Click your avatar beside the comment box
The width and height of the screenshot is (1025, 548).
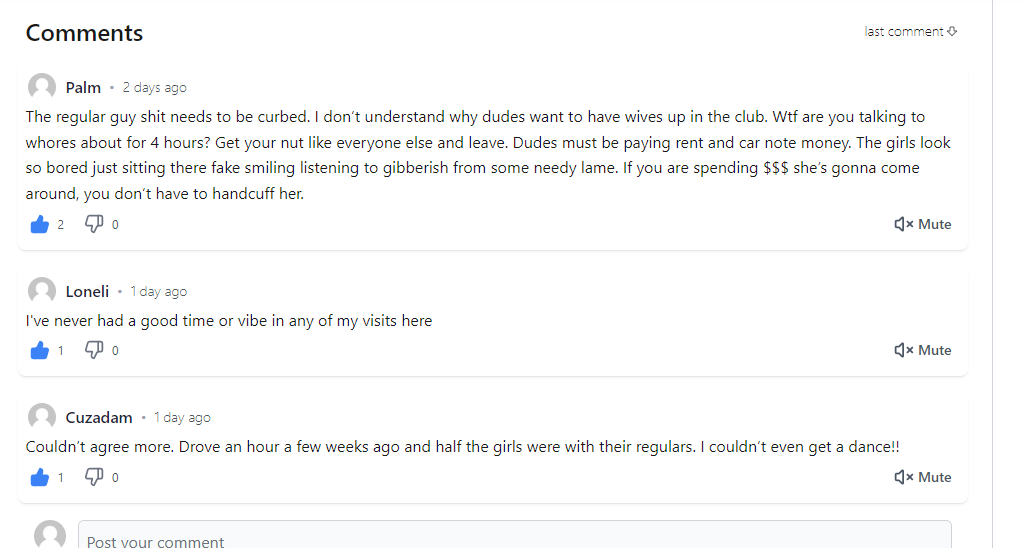(x=50, y=535)
